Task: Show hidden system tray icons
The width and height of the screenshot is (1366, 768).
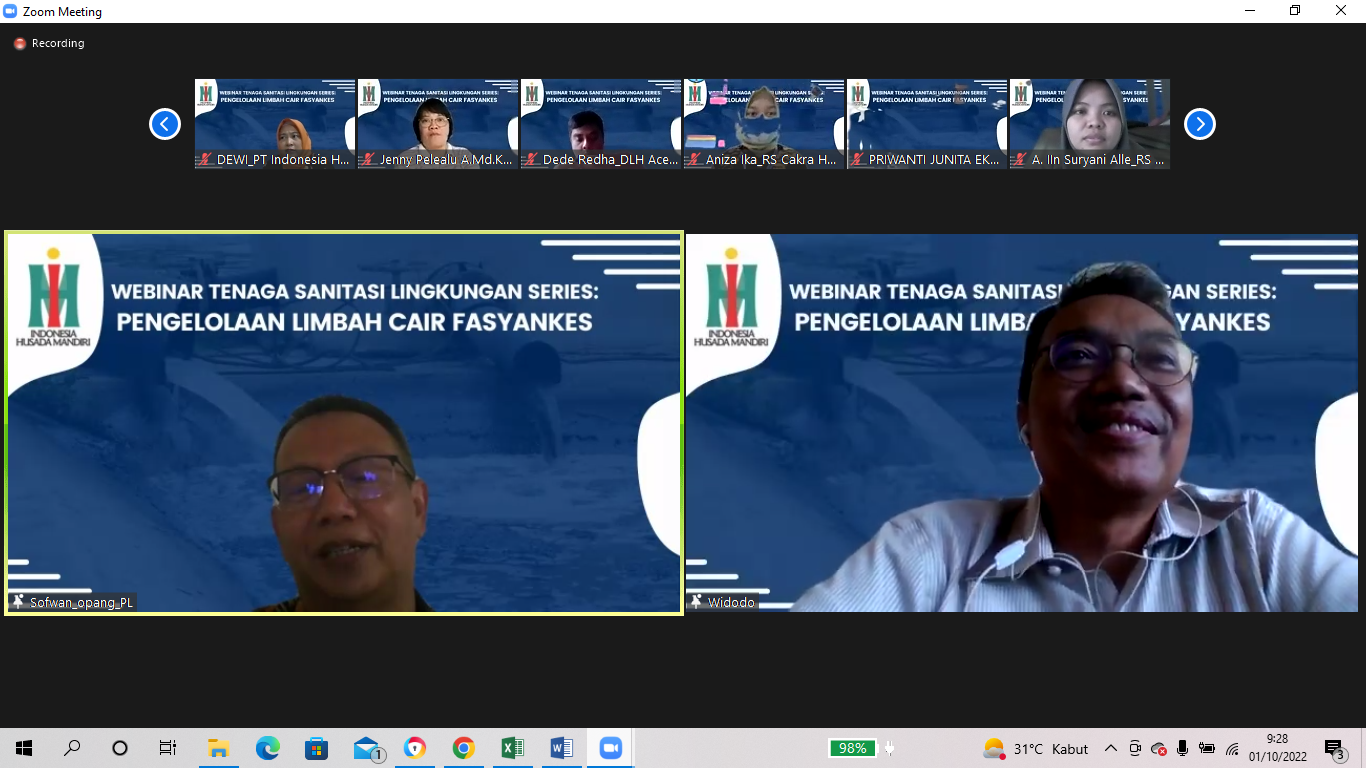Action: pyautogui.click(x=1111, y=748)
